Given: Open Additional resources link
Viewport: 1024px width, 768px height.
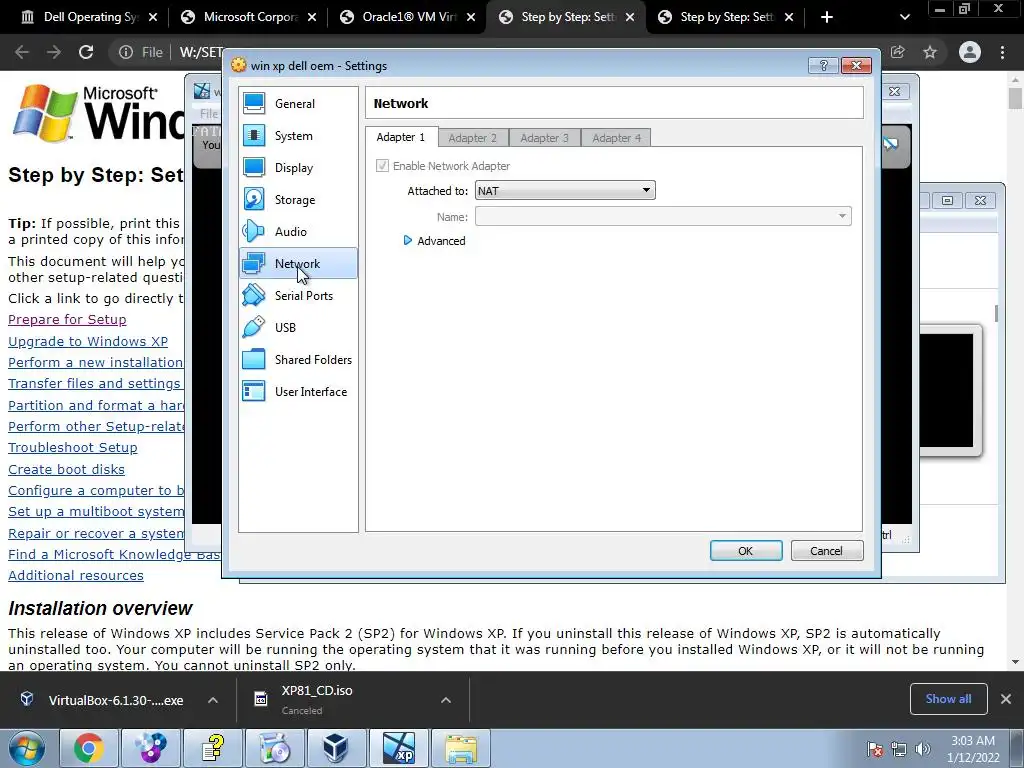Looking at the screenshot, I should click(x=76, y=575).
